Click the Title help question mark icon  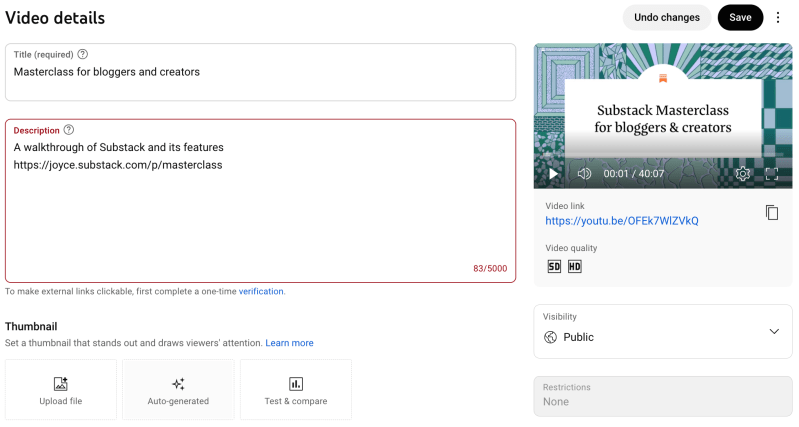point(83,54)
